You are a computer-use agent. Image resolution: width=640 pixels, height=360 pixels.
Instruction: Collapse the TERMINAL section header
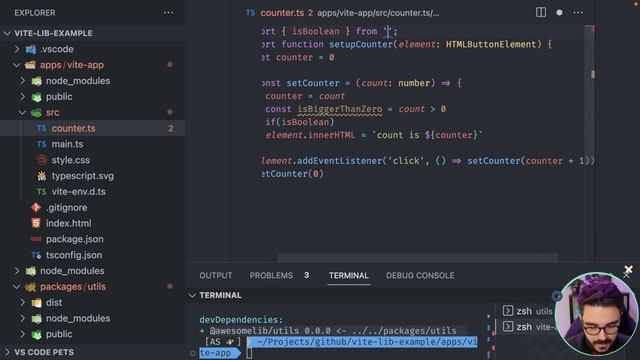tap(192, 295)
